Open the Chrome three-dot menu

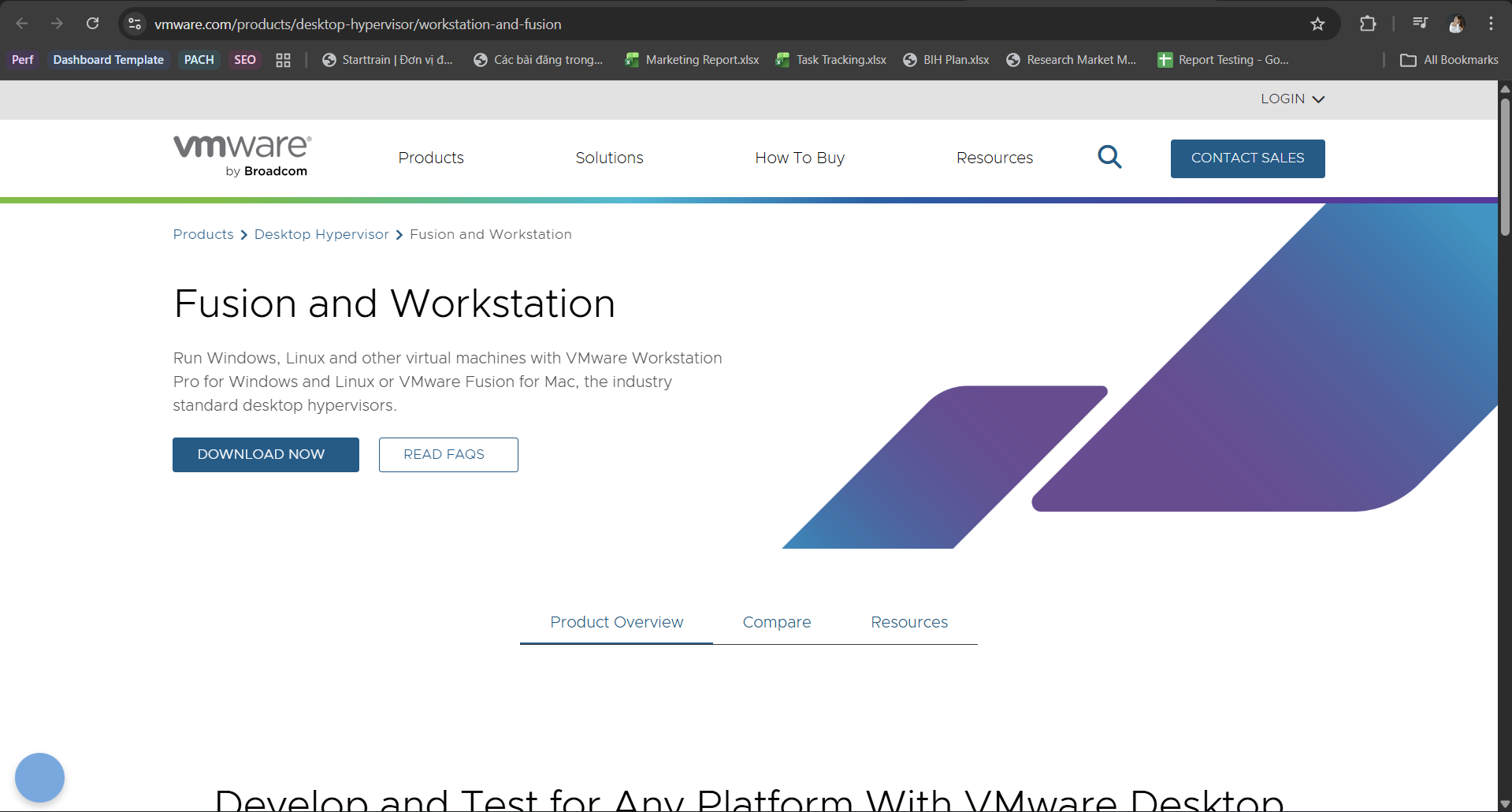1491,24
